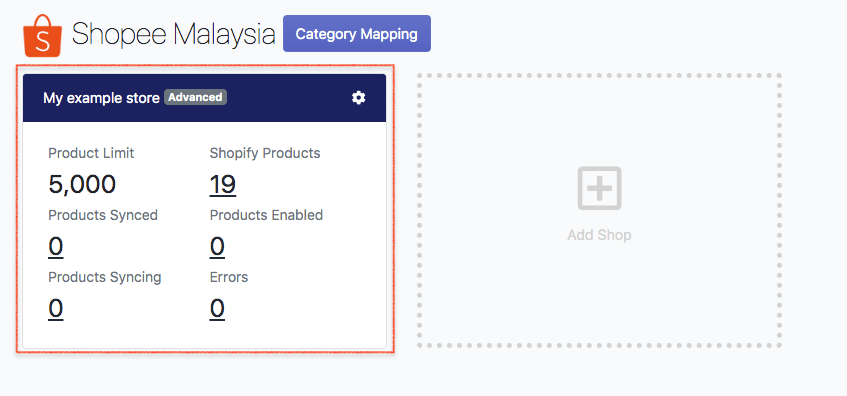Click the Products Syncing label
This screenshot has height=396, width=847.
pos(105,277)
